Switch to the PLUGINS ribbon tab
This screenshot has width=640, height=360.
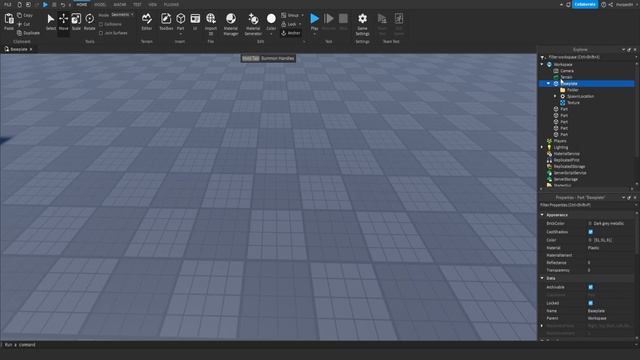pyautogui.click(x=171, y=4)
